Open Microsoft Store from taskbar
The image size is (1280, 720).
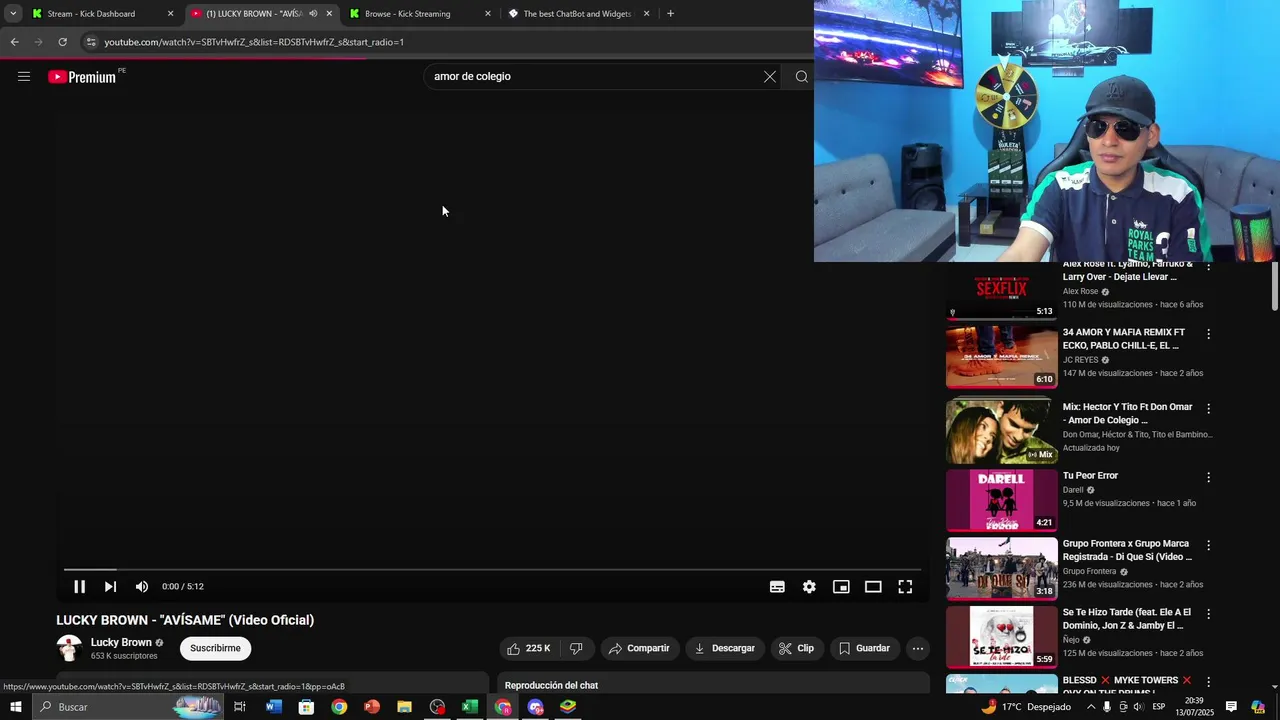306,707
